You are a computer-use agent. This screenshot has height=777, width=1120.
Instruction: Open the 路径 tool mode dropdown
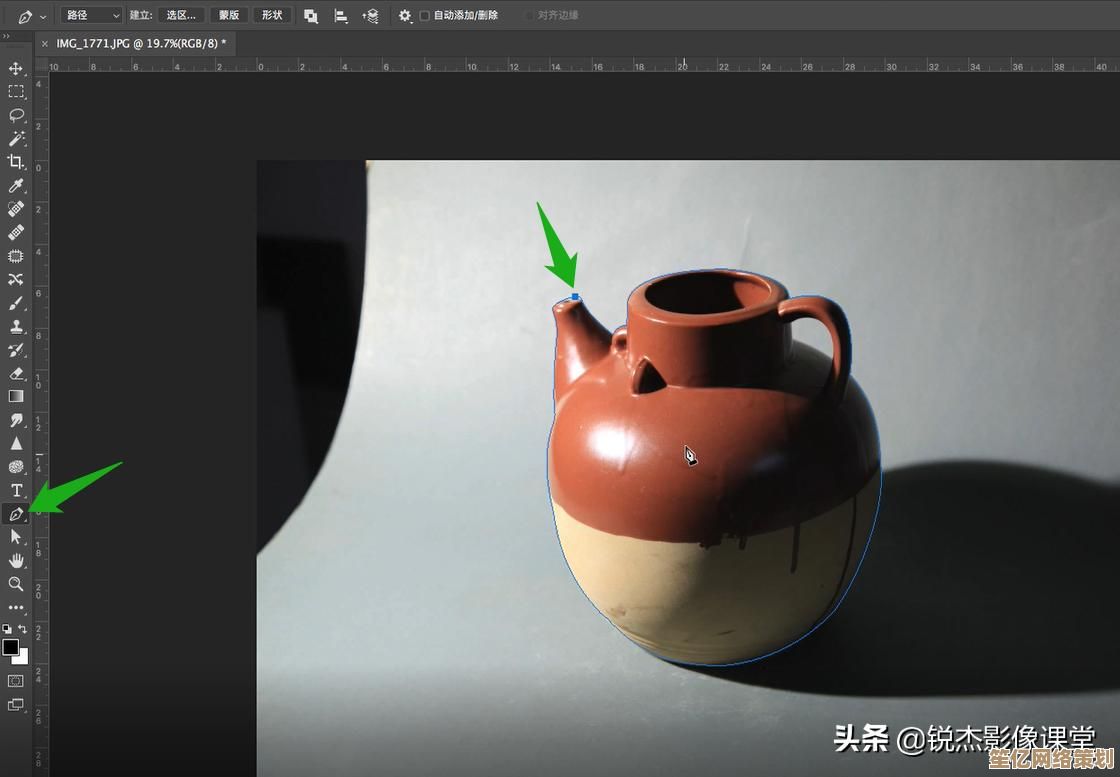pyautogui.click(x=90, y=15)
